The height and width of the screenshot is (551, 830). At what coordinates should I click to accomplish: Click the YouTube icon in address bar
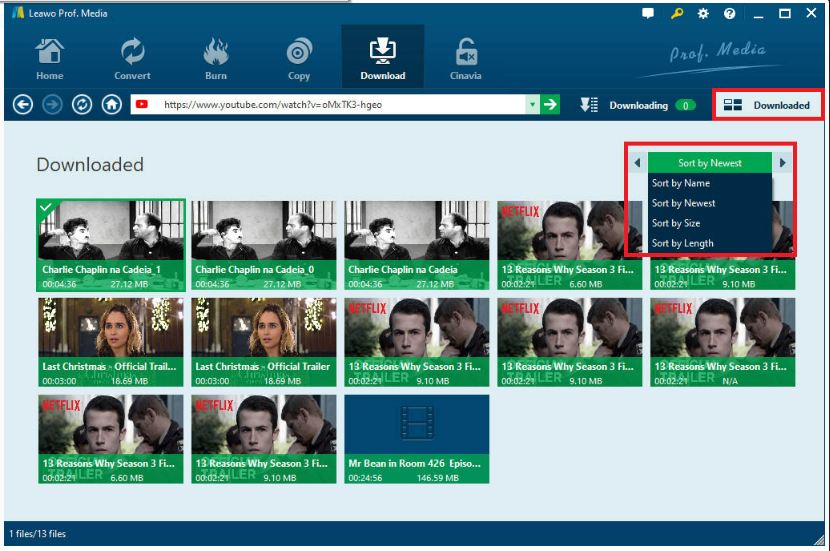point(142,104)
